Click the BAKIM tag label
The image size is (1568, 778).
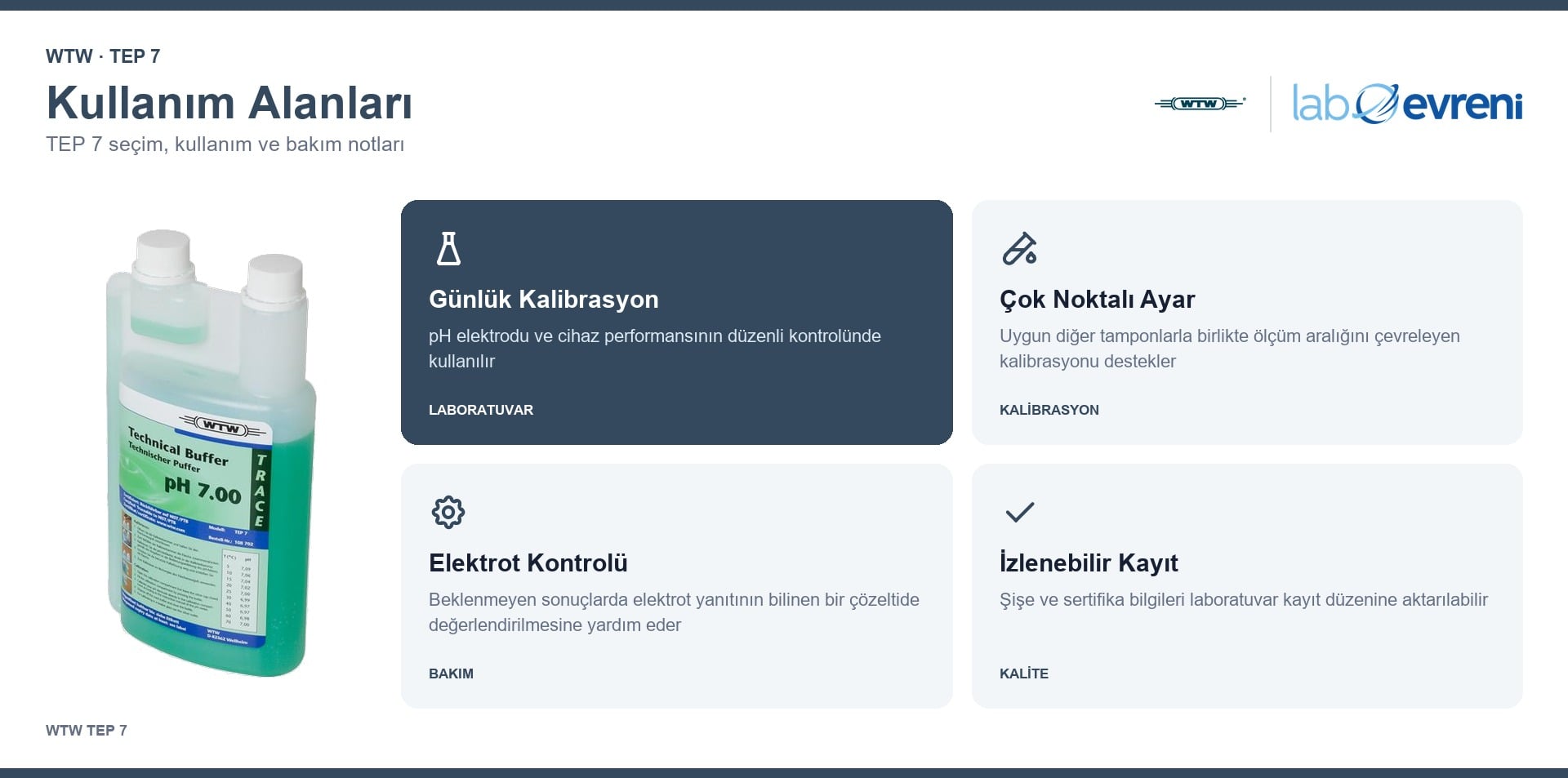pyautogui.click(x=451, y=674)
